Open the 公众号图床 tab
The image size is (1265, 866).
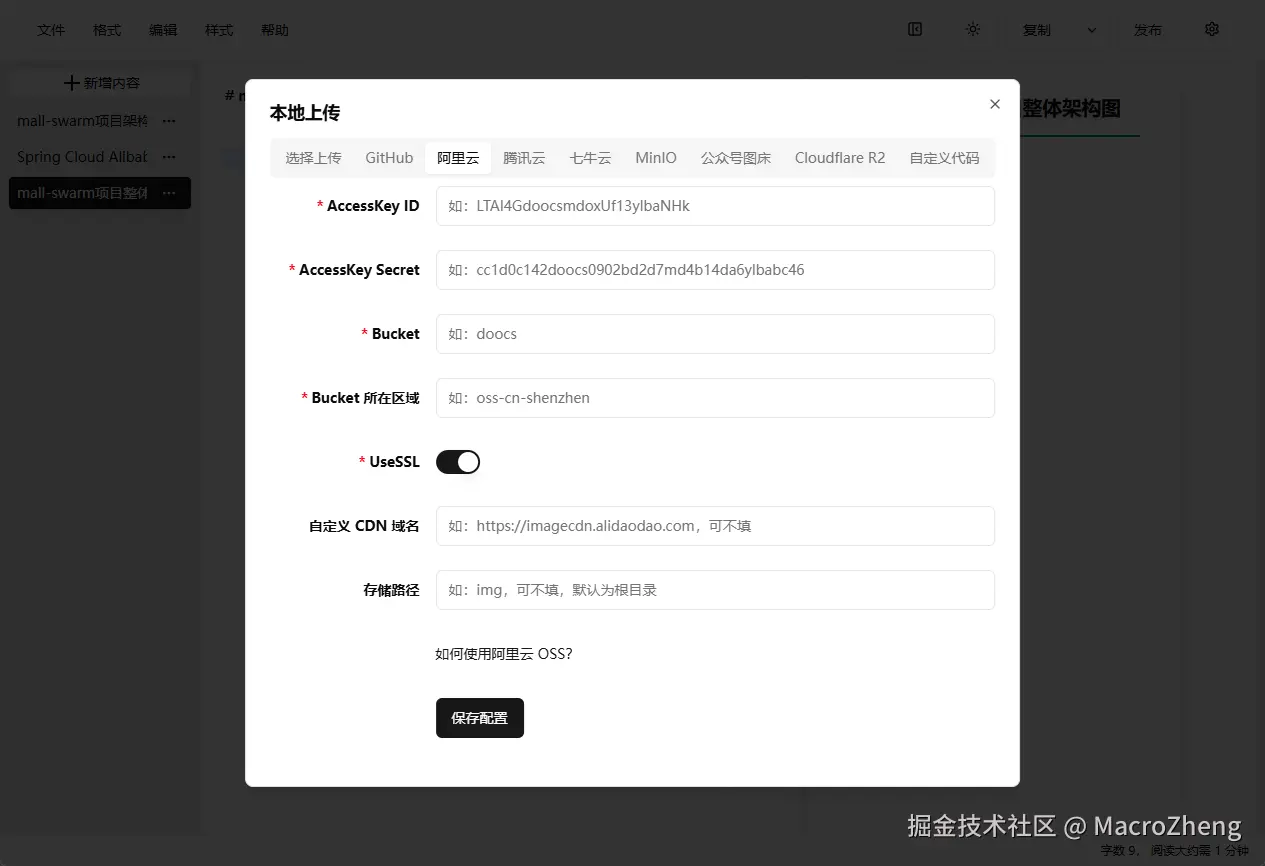(x=736, y=158)
